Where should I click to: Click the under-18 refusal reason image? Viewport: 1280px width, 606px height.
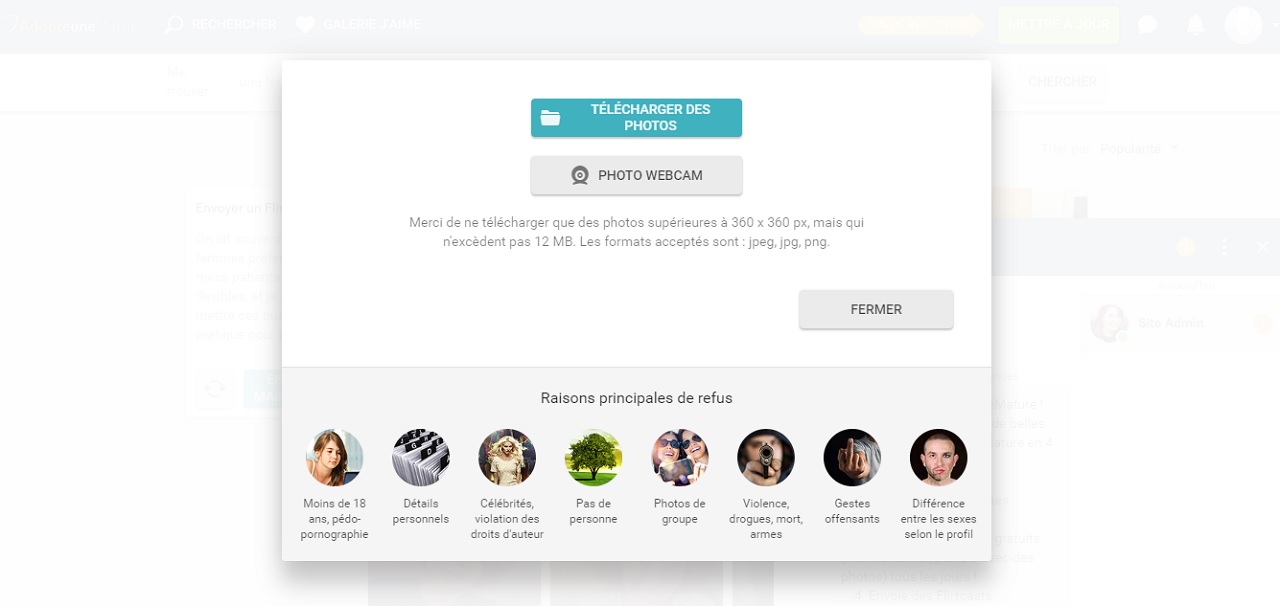click(x=334, y=458)
